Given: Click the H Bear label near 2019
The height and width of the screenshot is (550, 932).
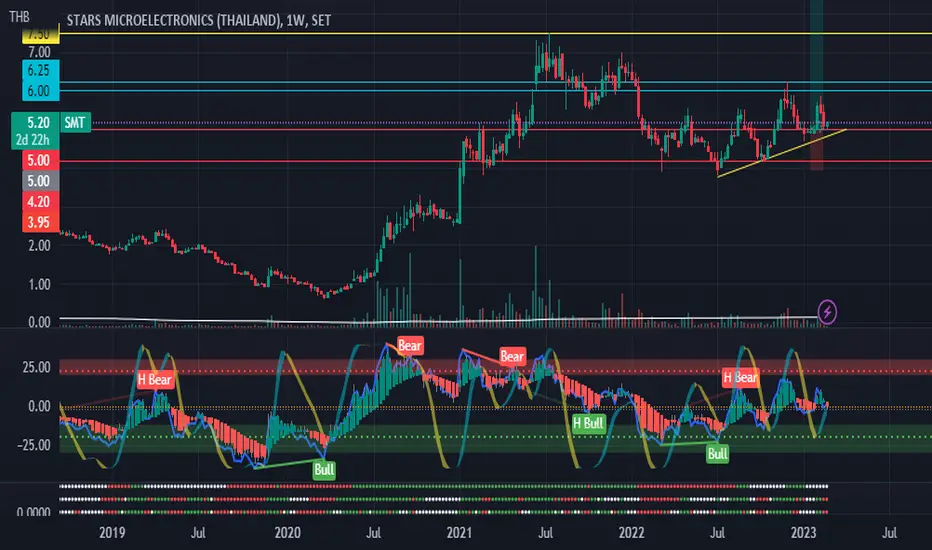Looking at the screenshot, I should [155, 379].
